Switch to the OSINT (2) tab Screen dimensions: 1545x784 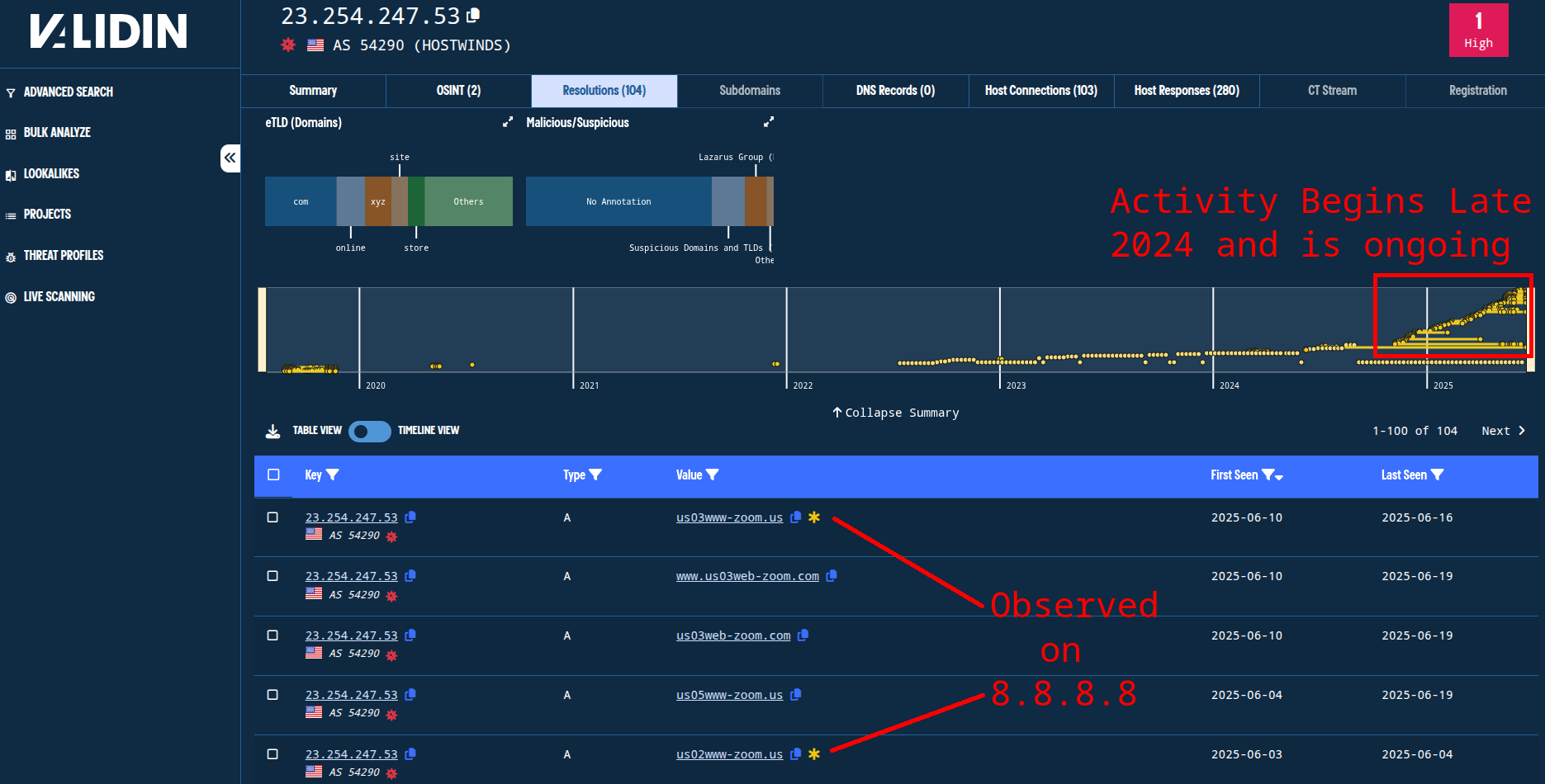pos(458,91)
